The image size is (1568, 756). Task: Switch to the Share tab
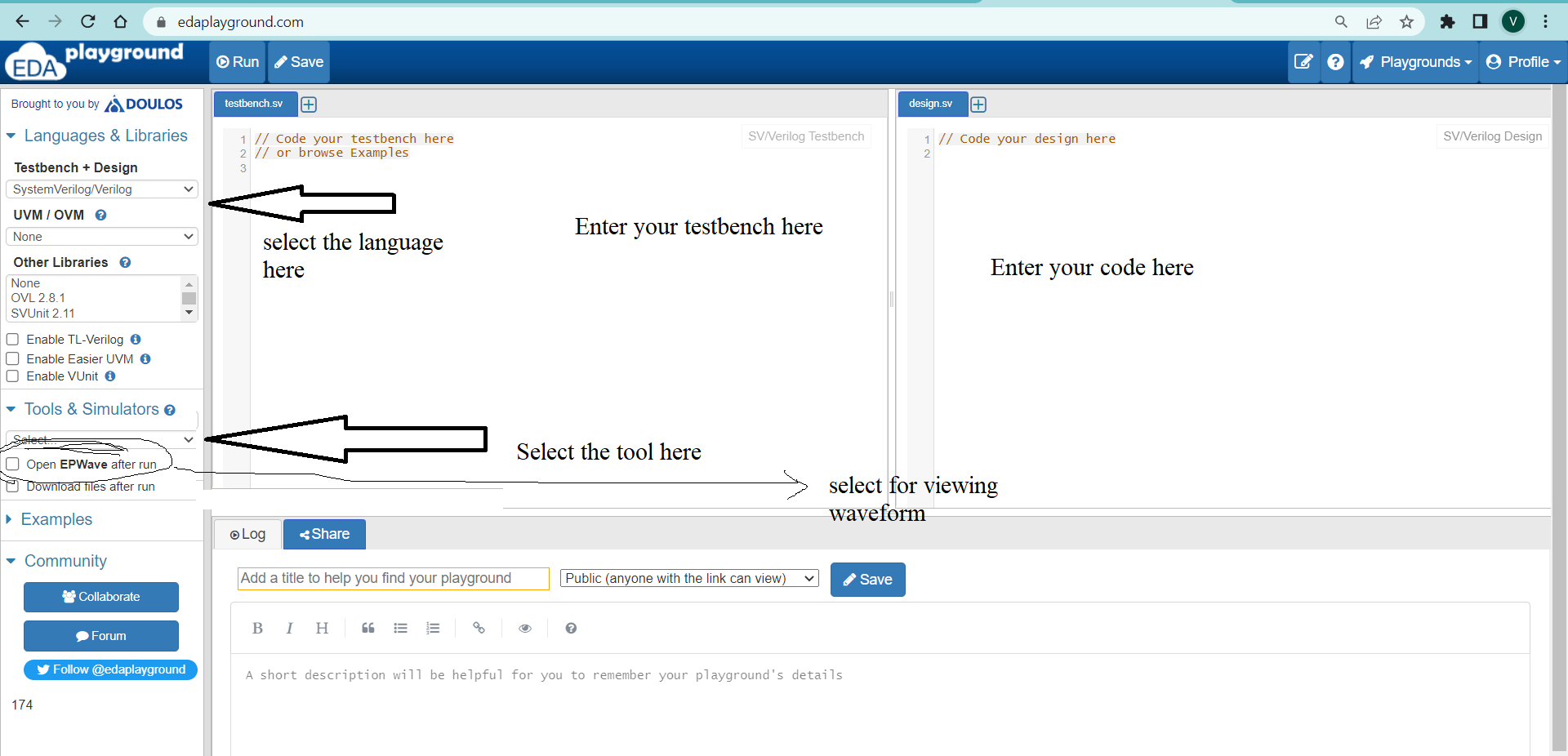pyautogui.click(x=323, y=534)
